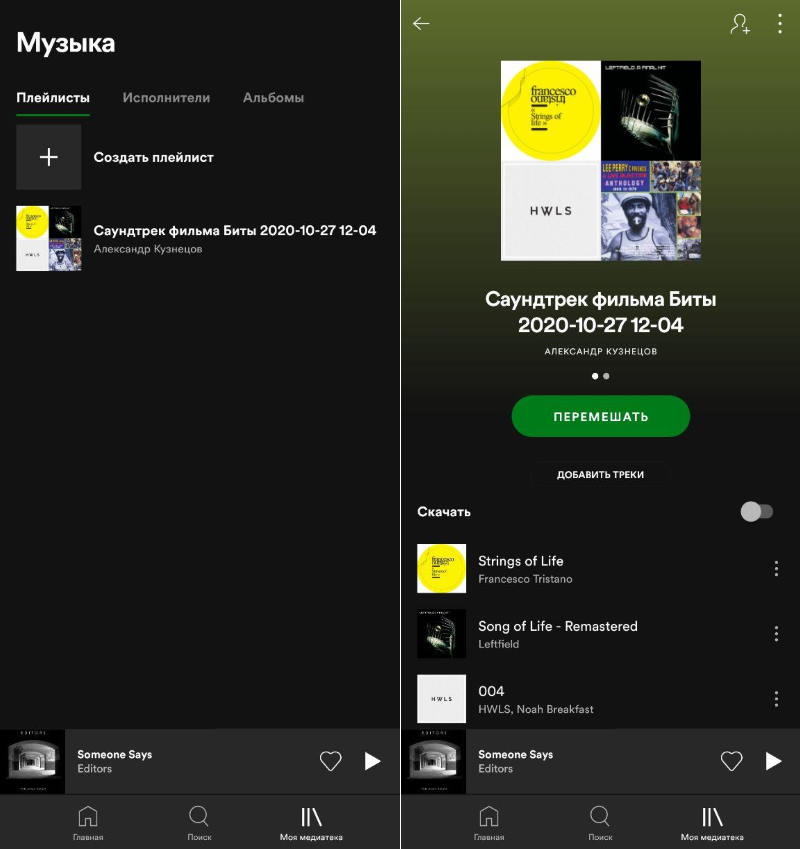Click Создать плейлист label
The width and height of the screenshot is (800, 849).
pos(154,157)
